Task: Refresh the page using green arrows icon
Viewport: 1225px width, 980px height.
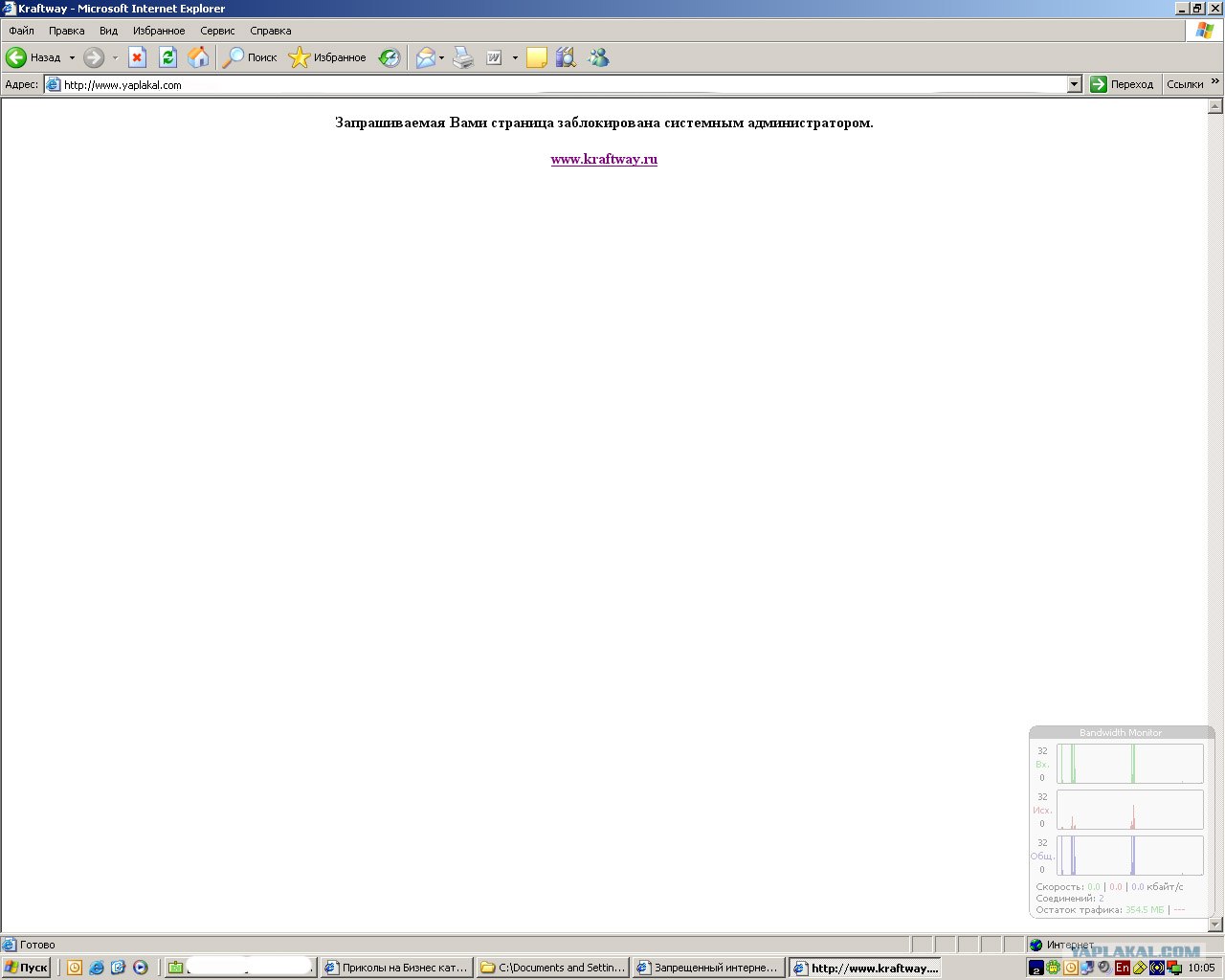Action: point(168,57)
